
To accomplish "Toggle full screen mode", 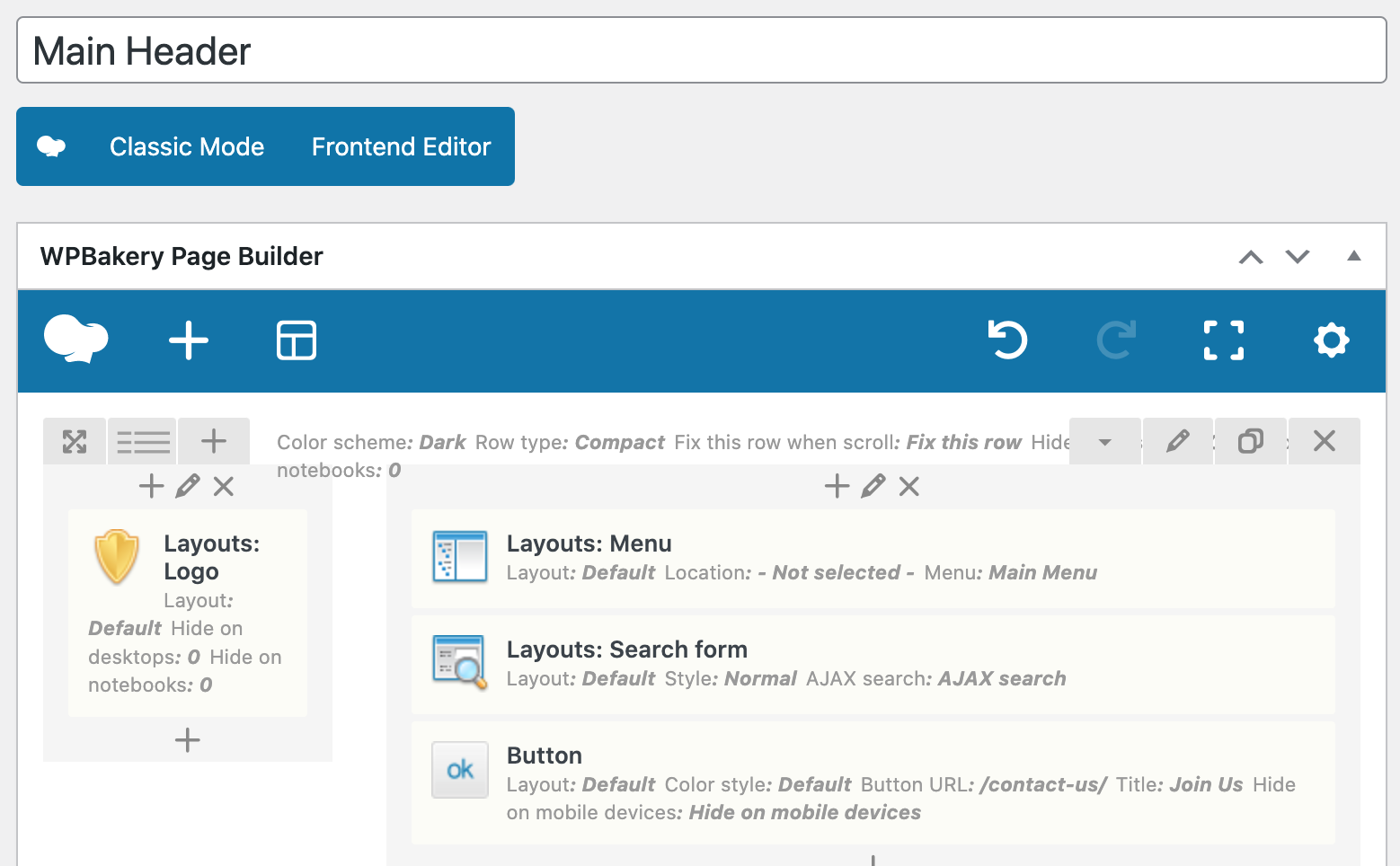I will [1224, 340].
